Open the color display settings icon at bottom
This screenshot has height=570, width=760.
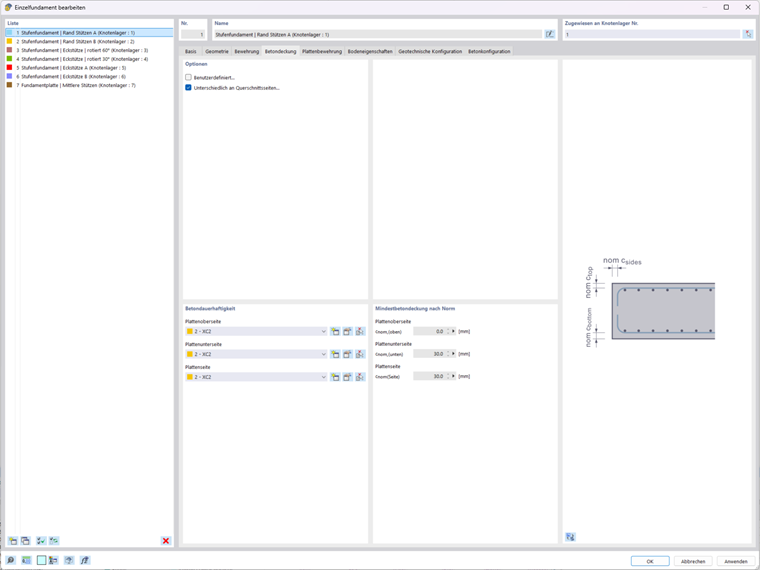coord(53,560)
